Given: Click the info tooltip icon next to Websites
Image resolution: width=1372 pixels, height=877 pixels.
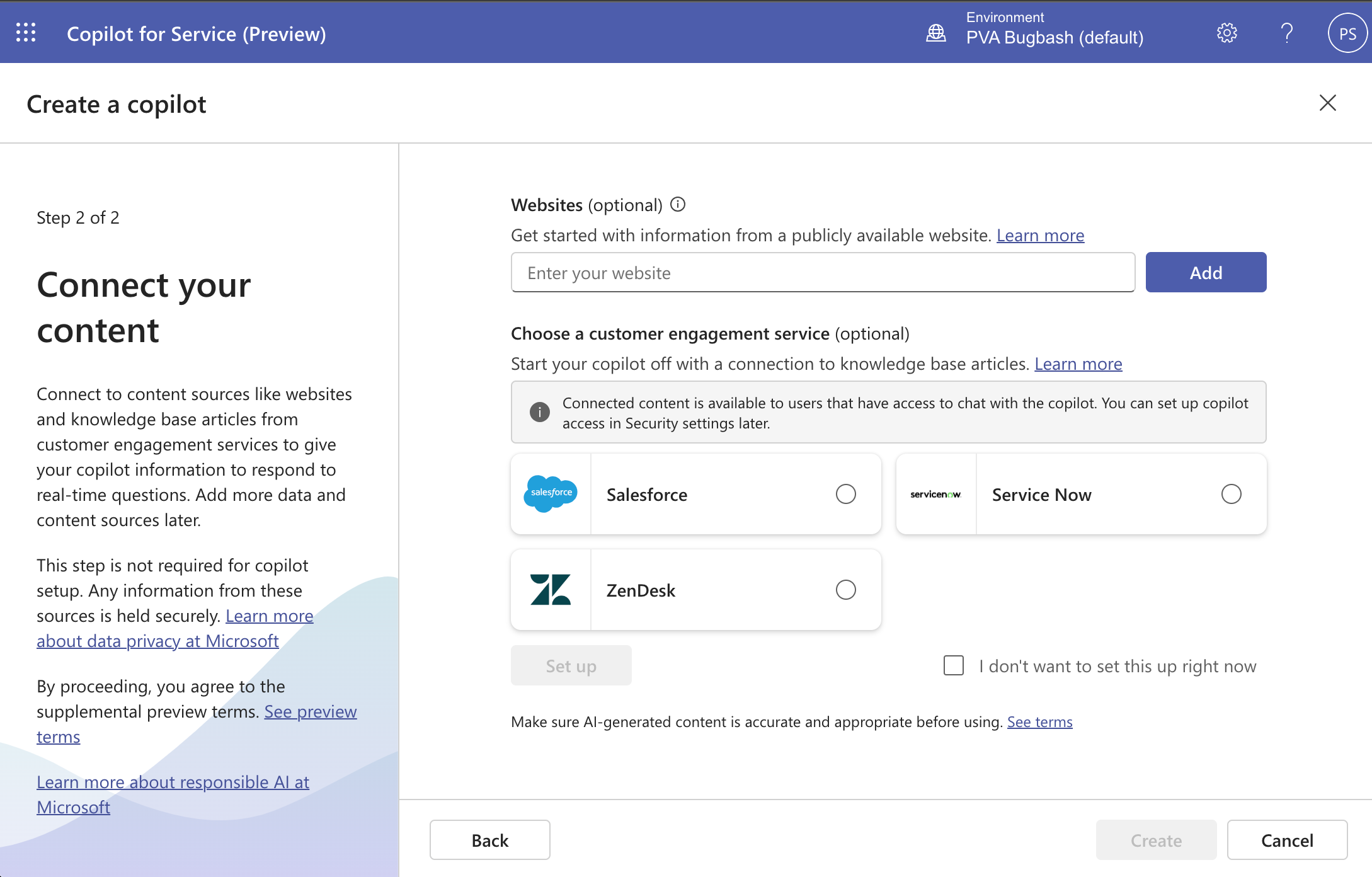Looking at the screenshot, I should (x=678, y=205).
